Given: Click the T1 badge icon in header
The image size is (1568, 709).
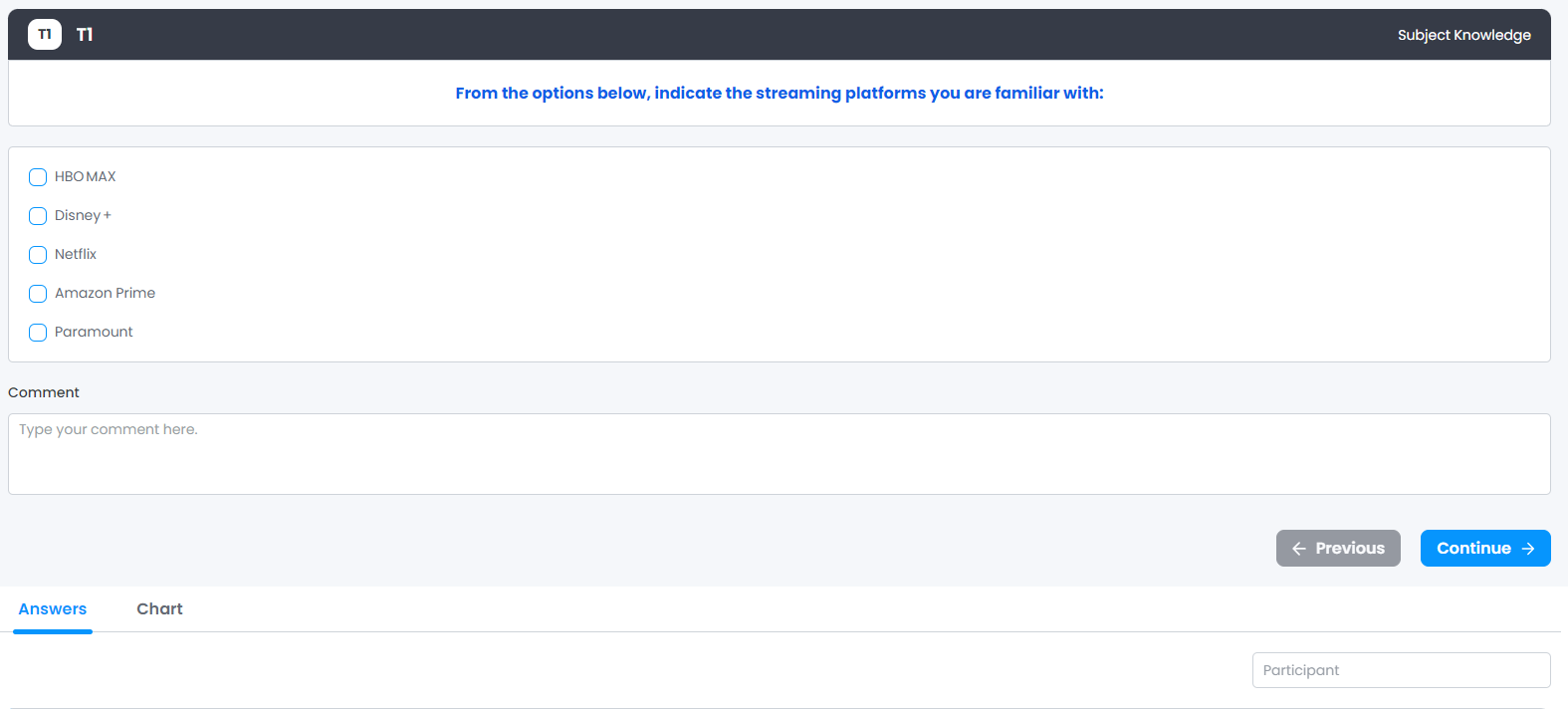Looking at the screenshot, I should point(45,35).
